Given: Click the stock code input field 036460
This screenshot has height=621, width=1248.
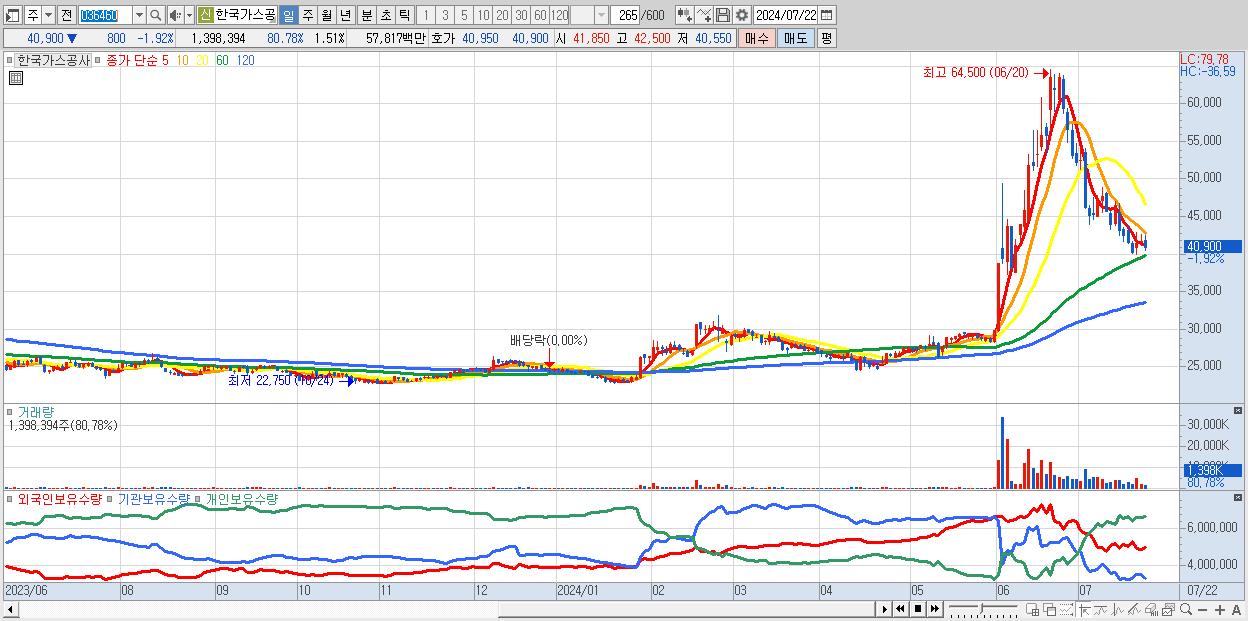Looking at the screenshot, I should coord(104,15).
